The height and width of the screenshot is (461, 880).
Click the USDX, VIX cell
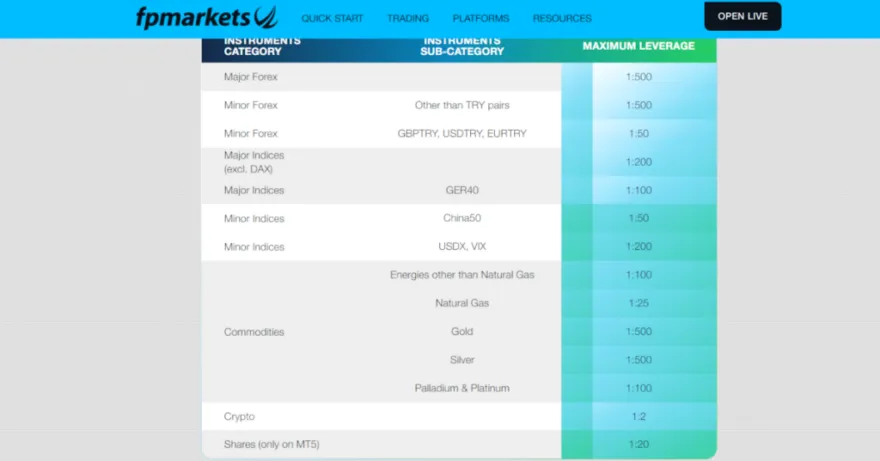click(x=461, y=246)
